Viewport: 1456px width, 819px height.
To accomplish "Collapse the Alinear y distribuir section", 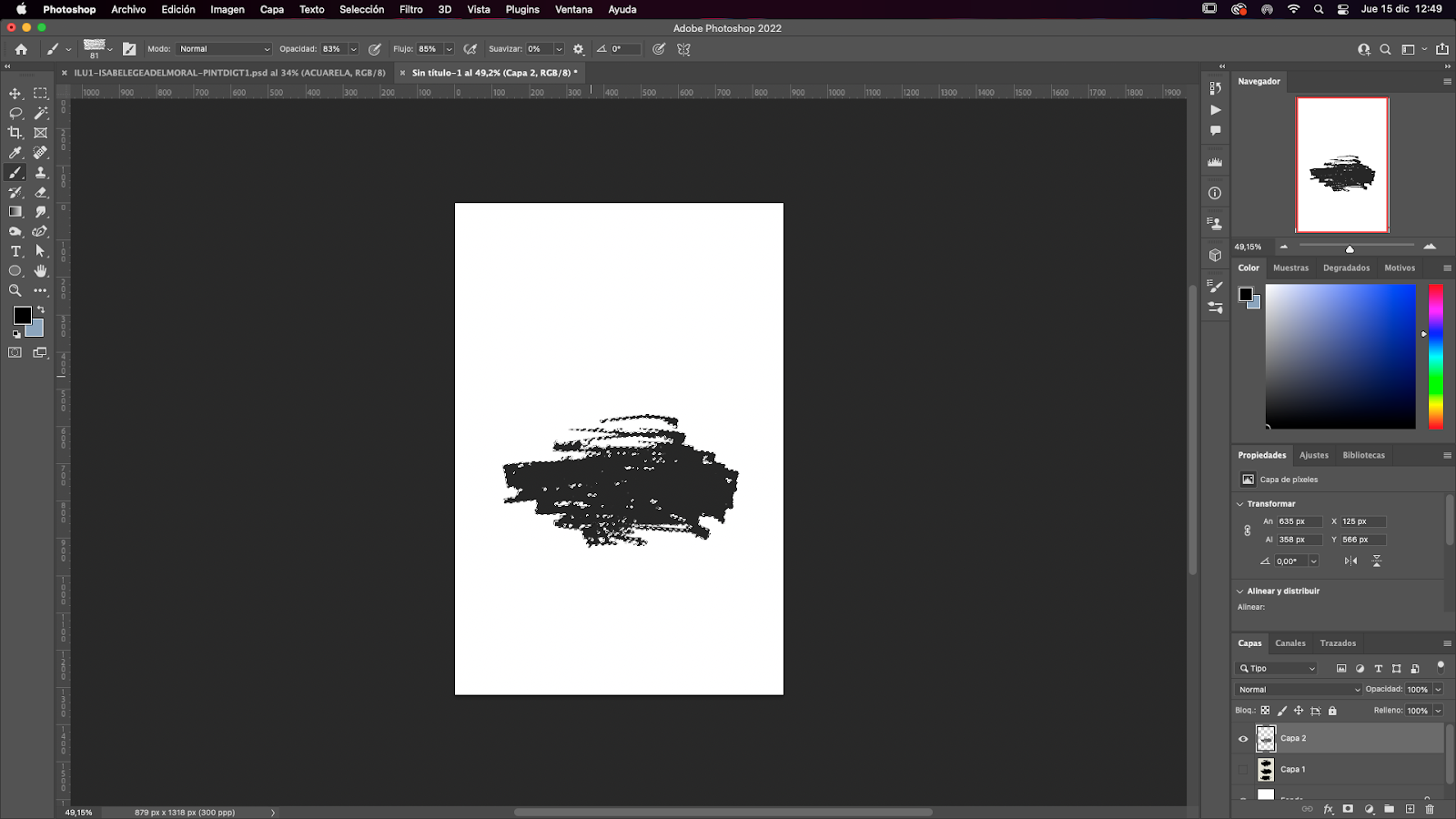I will [1239, 591].
